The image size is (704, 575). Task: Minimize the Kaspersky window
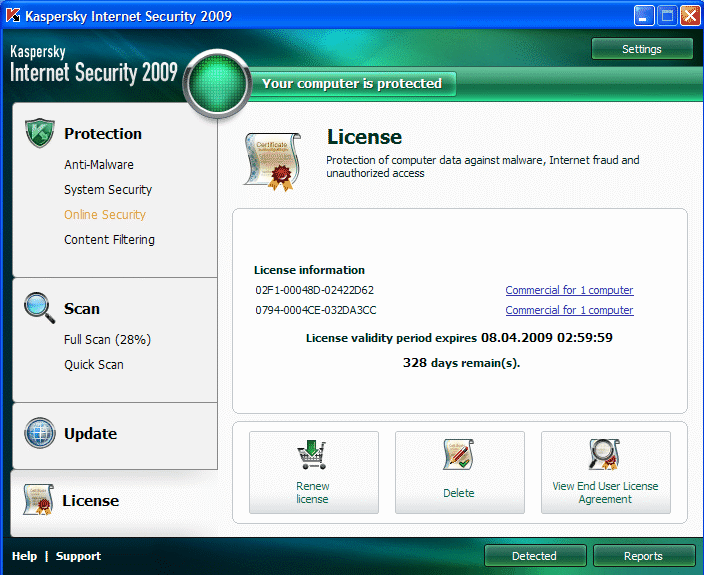(x=644, y=16)
